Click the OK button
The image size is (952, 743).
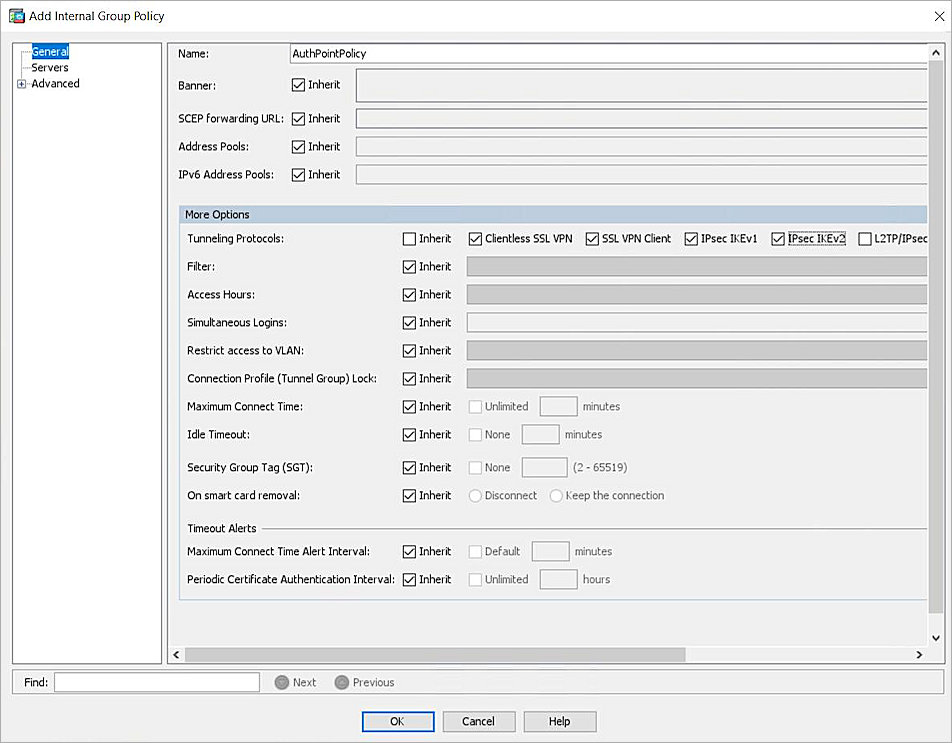(x=397, y=721)
